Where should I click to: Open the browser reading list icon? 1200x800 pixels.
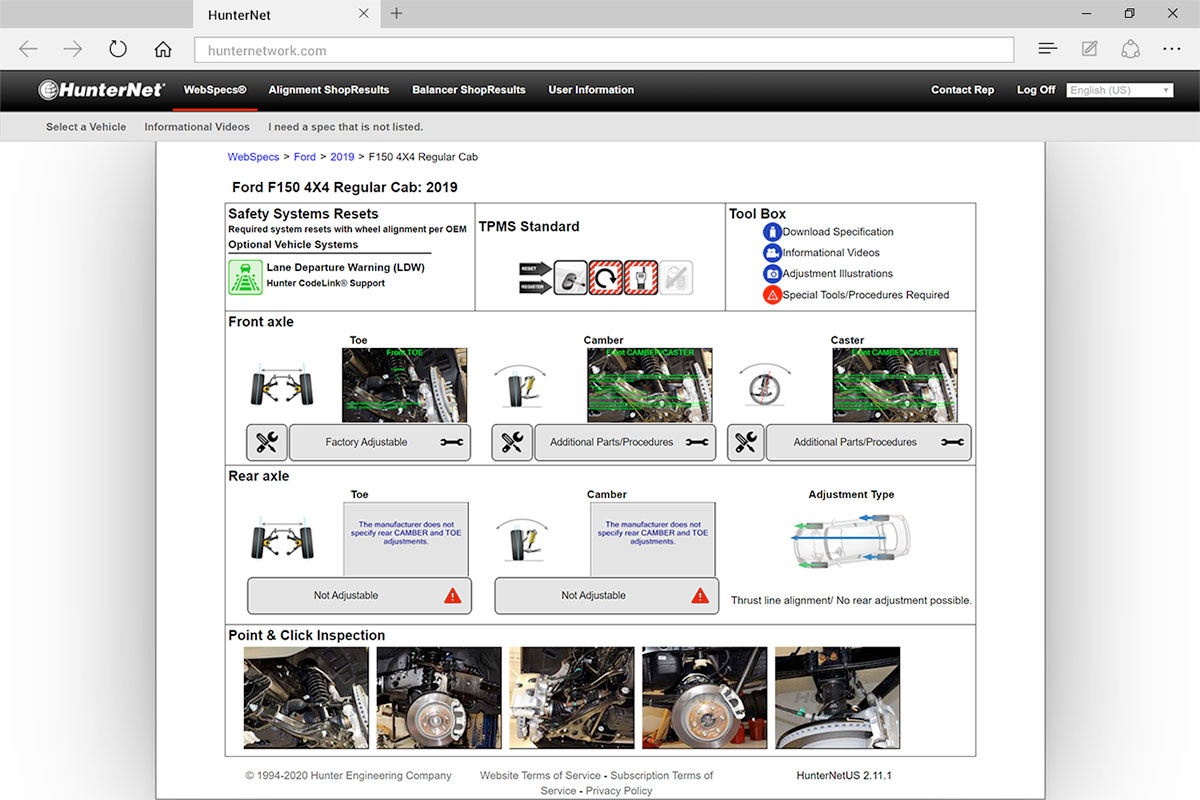(x=1047, y=49)
